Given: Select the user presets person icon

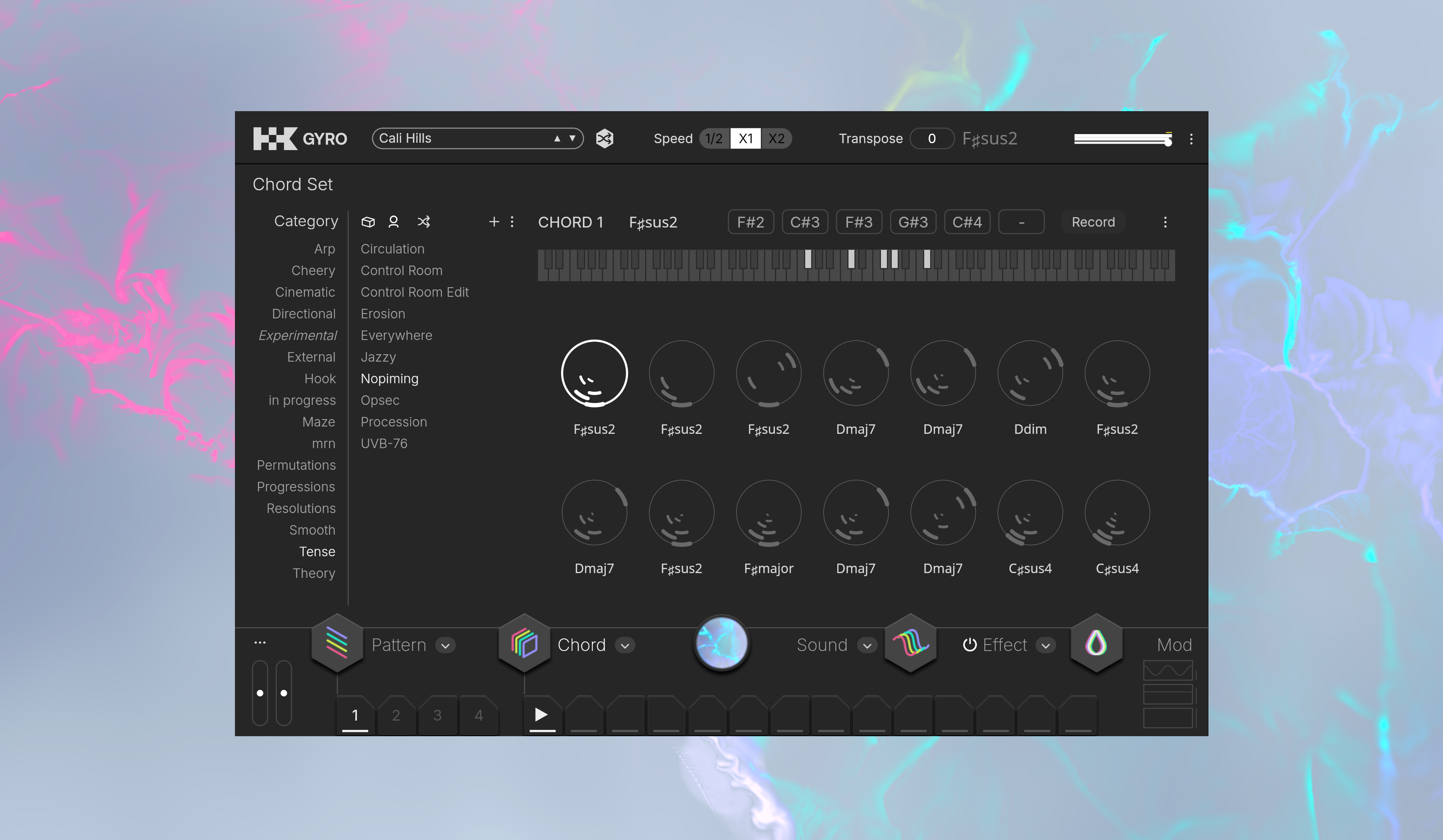Looking at the screenshot, I should 393,221.
